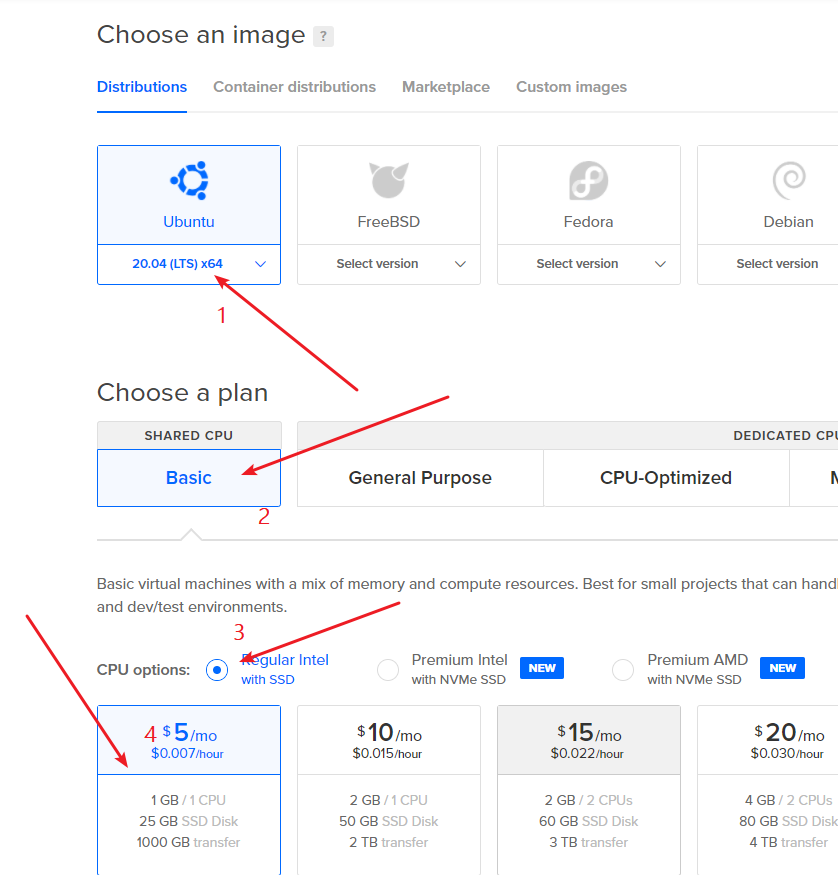The image size is (838, 875).
Task: Select the $10/mo droplet size card
Action: pyautogui.click(x=388, y=790)
